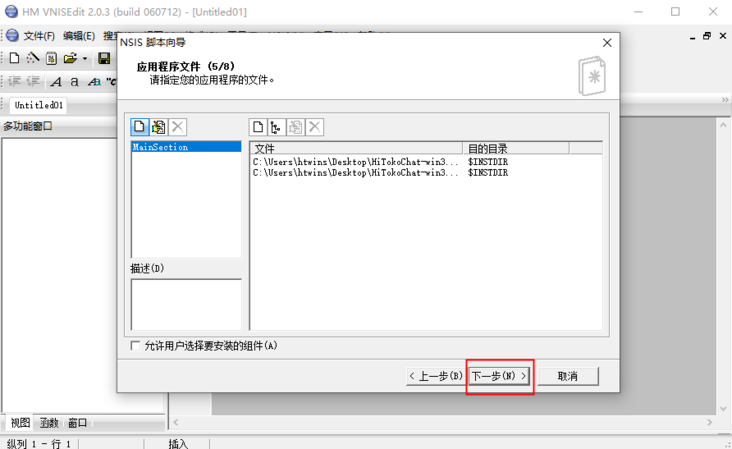Click the horizontal scrollbar left arrow

click(x=176, y=422)
